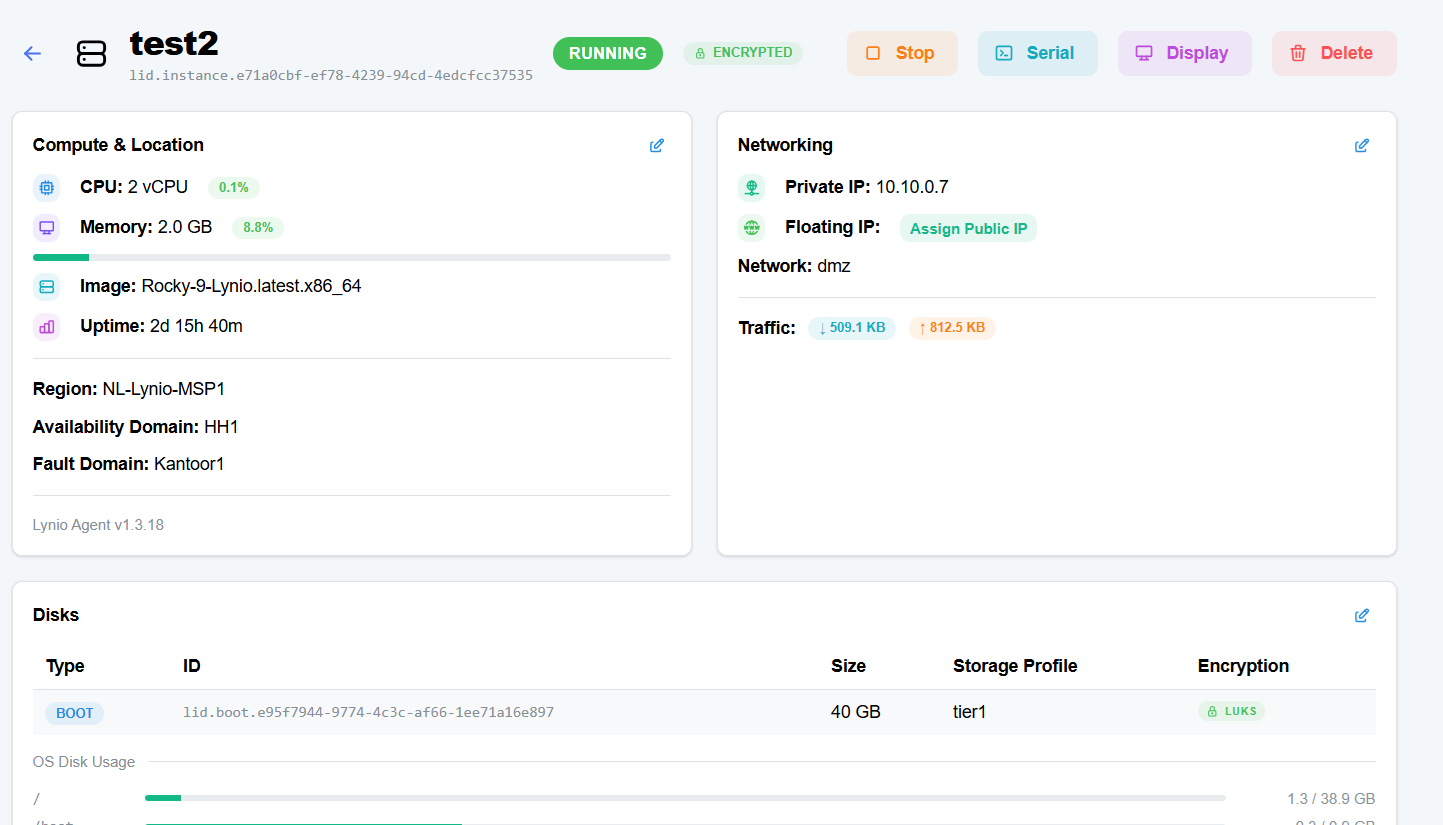Select the boot disk ID lid.boot.e95f7944
The height and width of the screenshot is (825, 1443).
coord(368,713)
